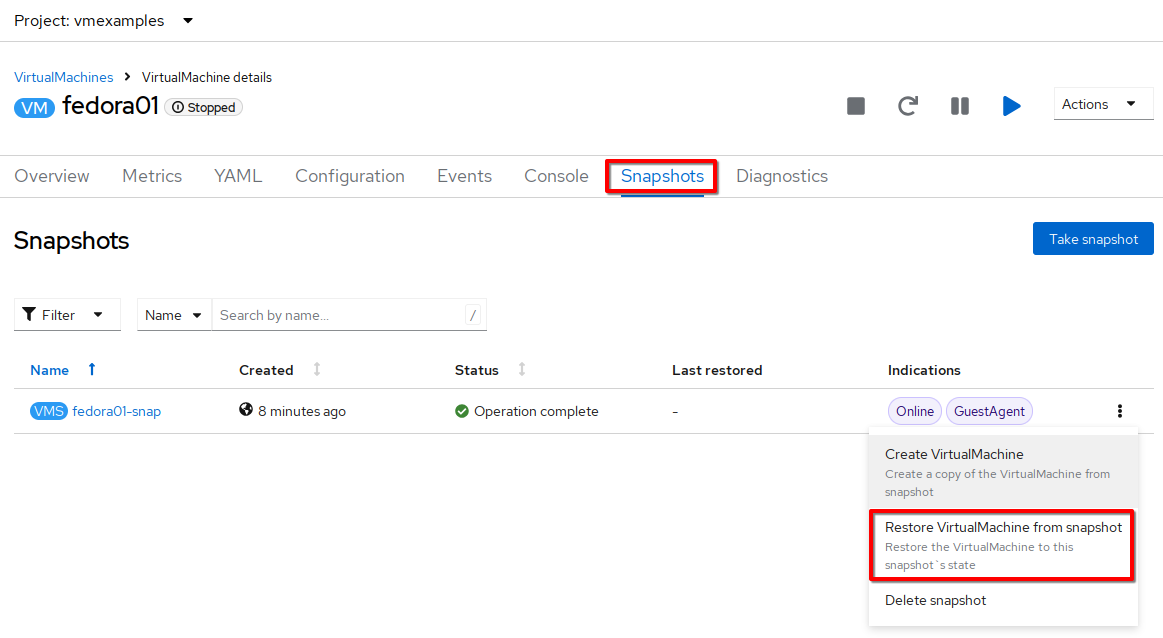Click the fedora01 heading title
The image size is (1163, 638).
(x=111, y=106)
